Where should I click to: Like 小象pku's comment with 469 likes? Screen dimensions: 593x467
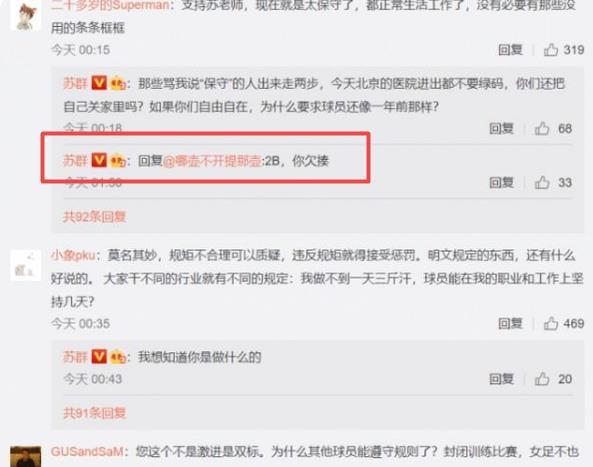pyautogui.click(x=551, y=324)
